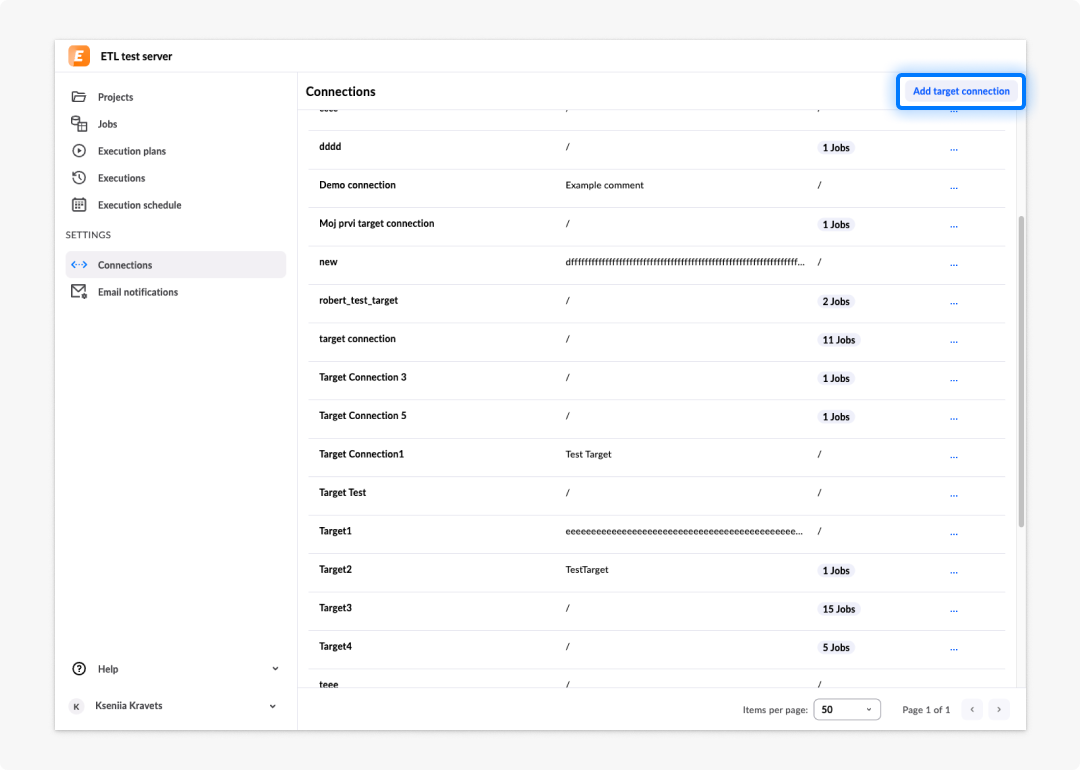Click the 11 Jobs badge

[x=838, y=340]
